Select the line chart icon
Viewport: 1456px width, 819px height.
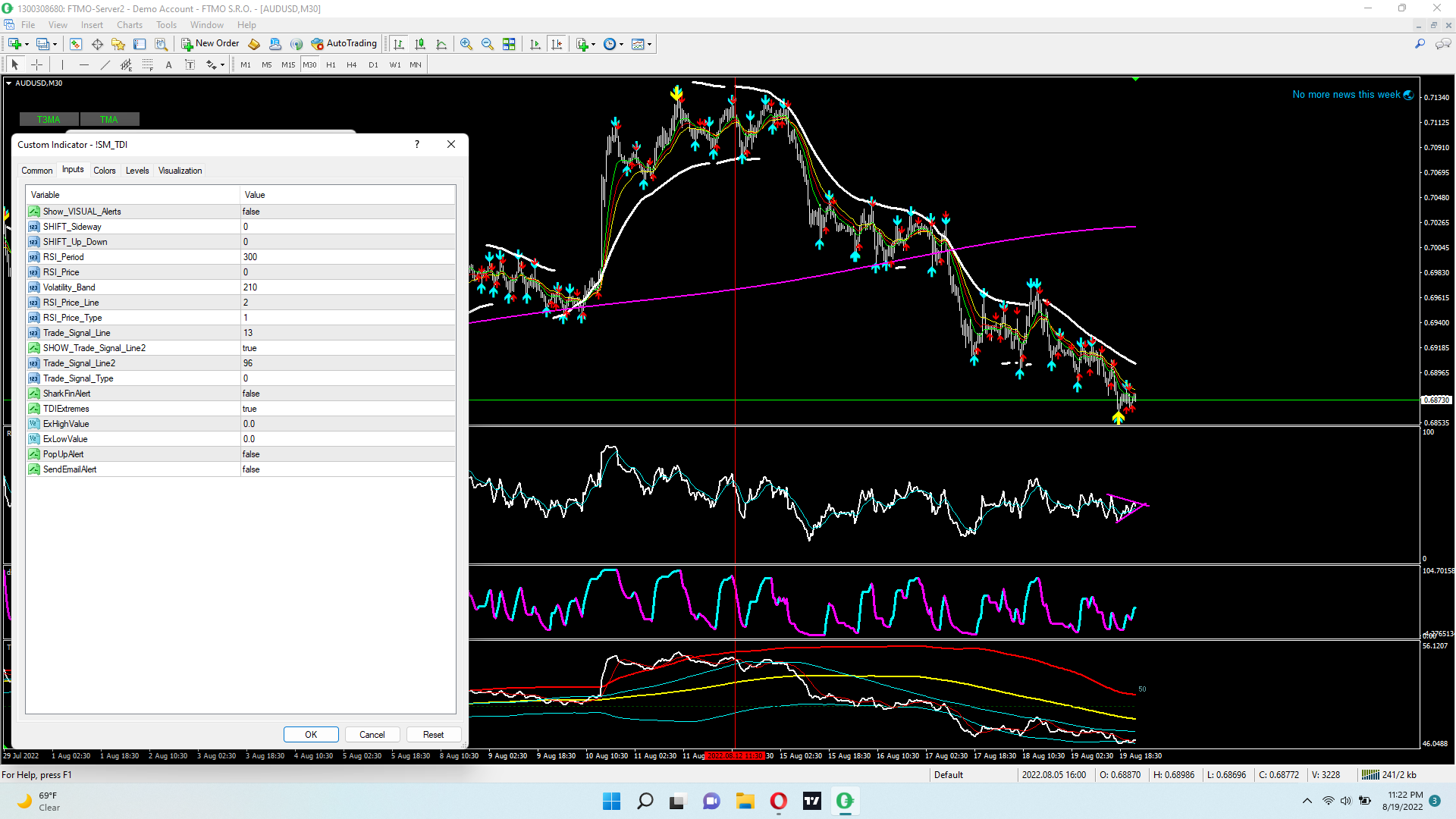click(441, 44)
